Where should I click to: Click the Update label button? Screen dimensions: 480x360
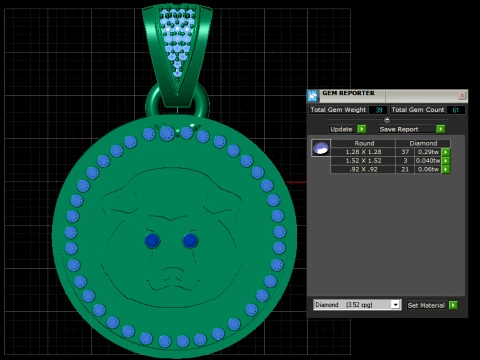[x=341, y=129]
